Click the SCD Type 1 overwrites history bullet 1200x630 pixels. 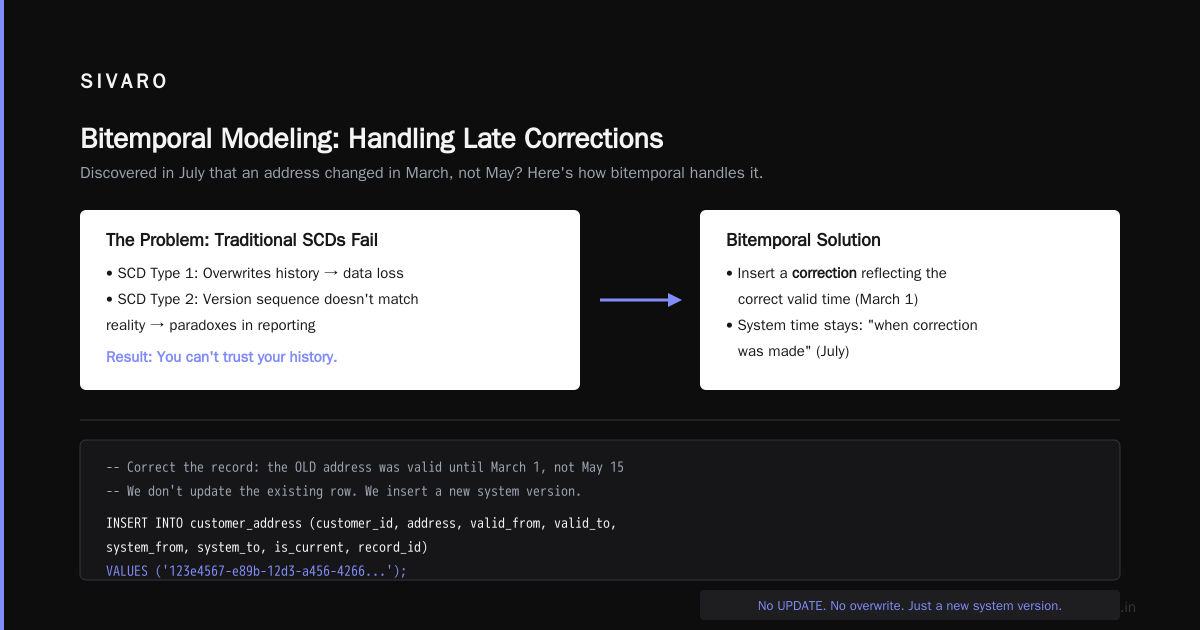pyautogui.click(x=255, y=273)
